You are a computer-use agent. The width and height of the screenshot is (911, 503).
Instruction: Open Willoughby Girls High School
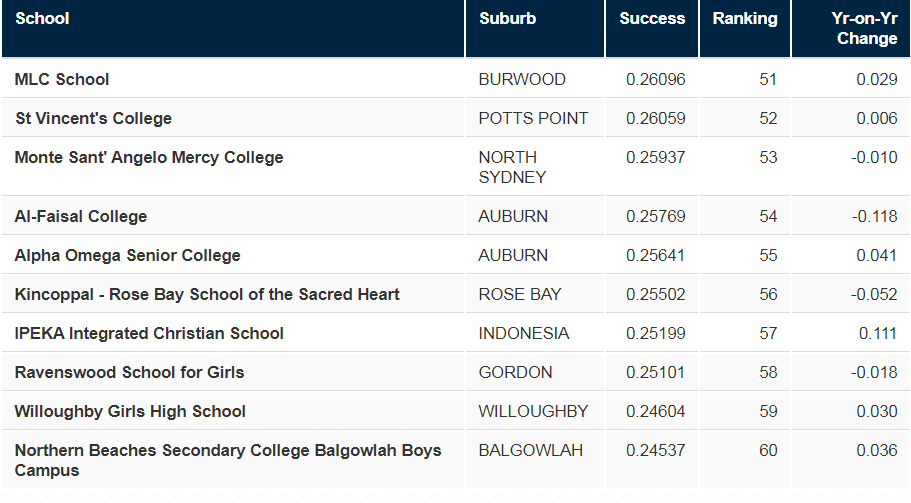click(x=130, y=411)
